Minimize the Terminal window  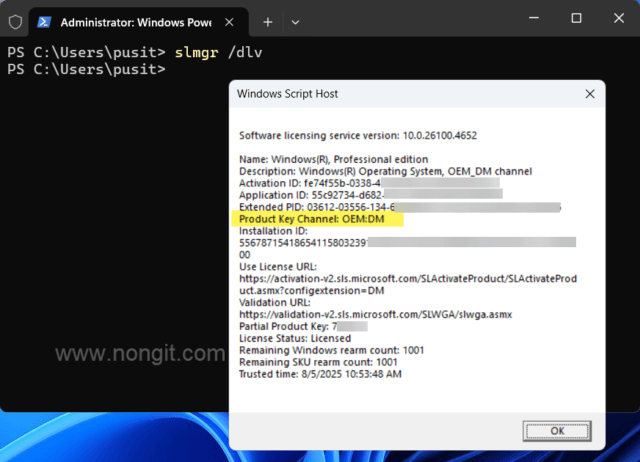(534, 18)
